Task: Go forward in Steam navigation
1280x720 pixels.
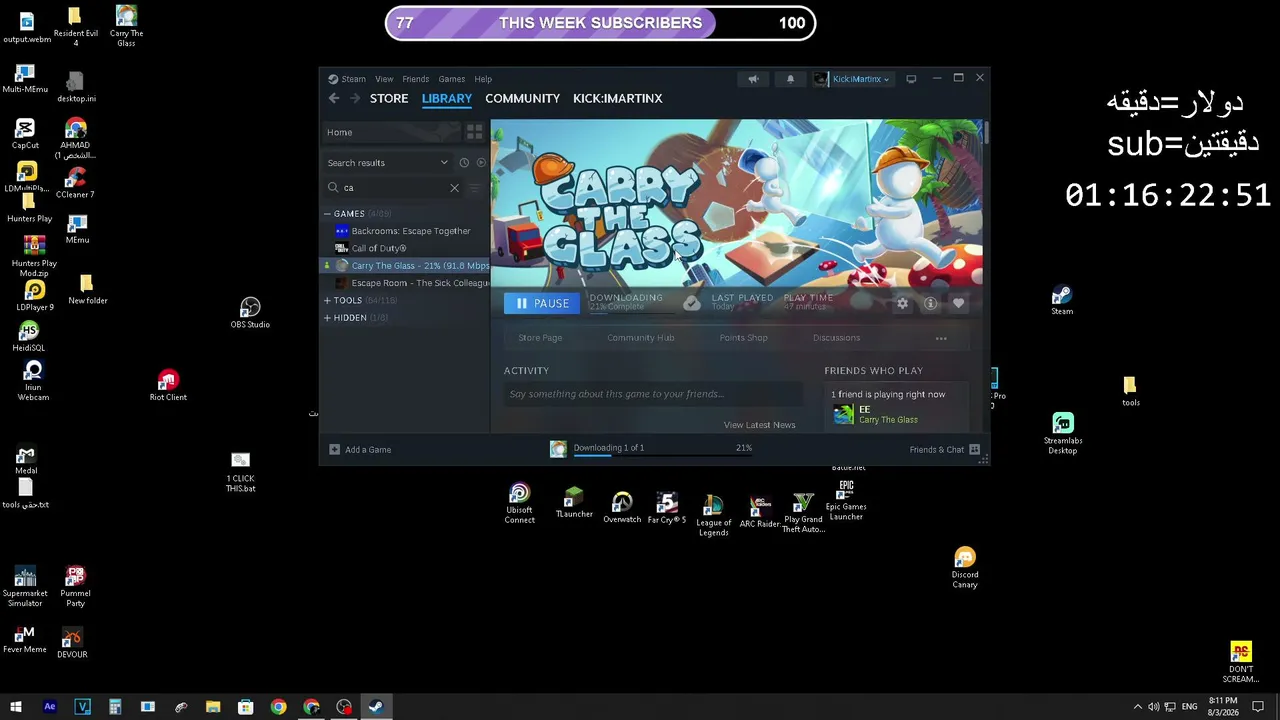Action: click(x=354, y=98)
